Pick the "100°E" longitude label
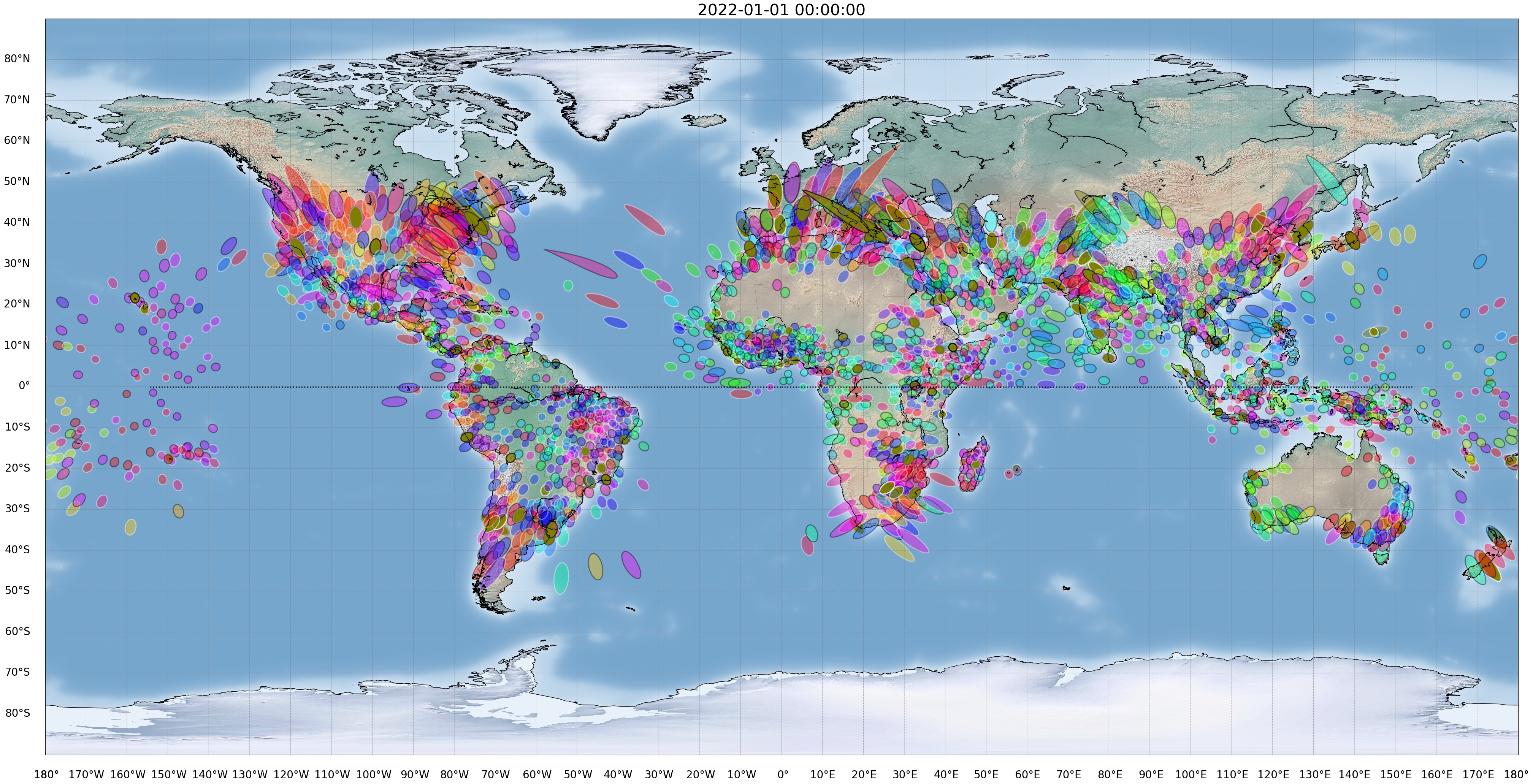This screenshot has width=1533, height=784. pos(1191,774)
